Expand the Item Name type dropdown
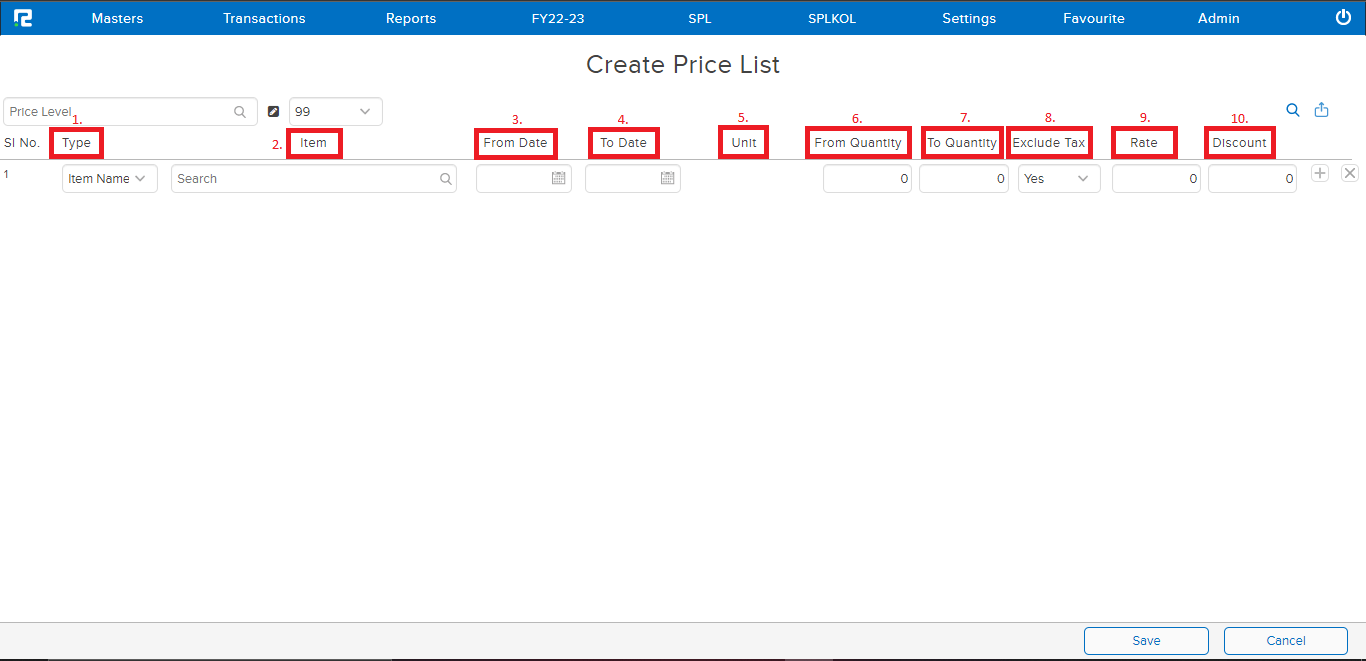The height and width of the screenshot is (661, 1366). pyautogui.click(x=109, y=179)
